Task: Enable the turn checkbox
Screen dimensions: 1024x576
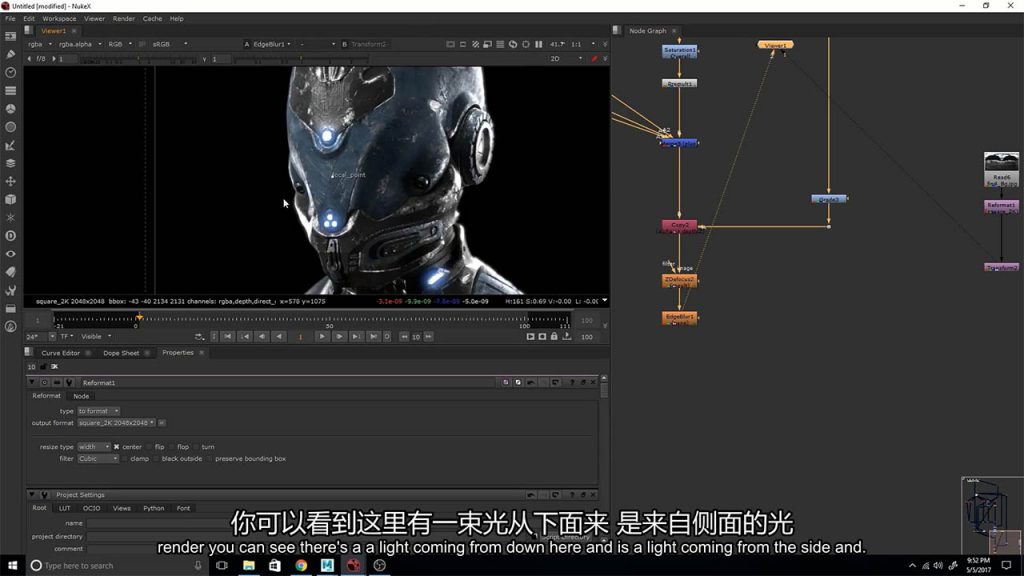Action: click(197, 447)
